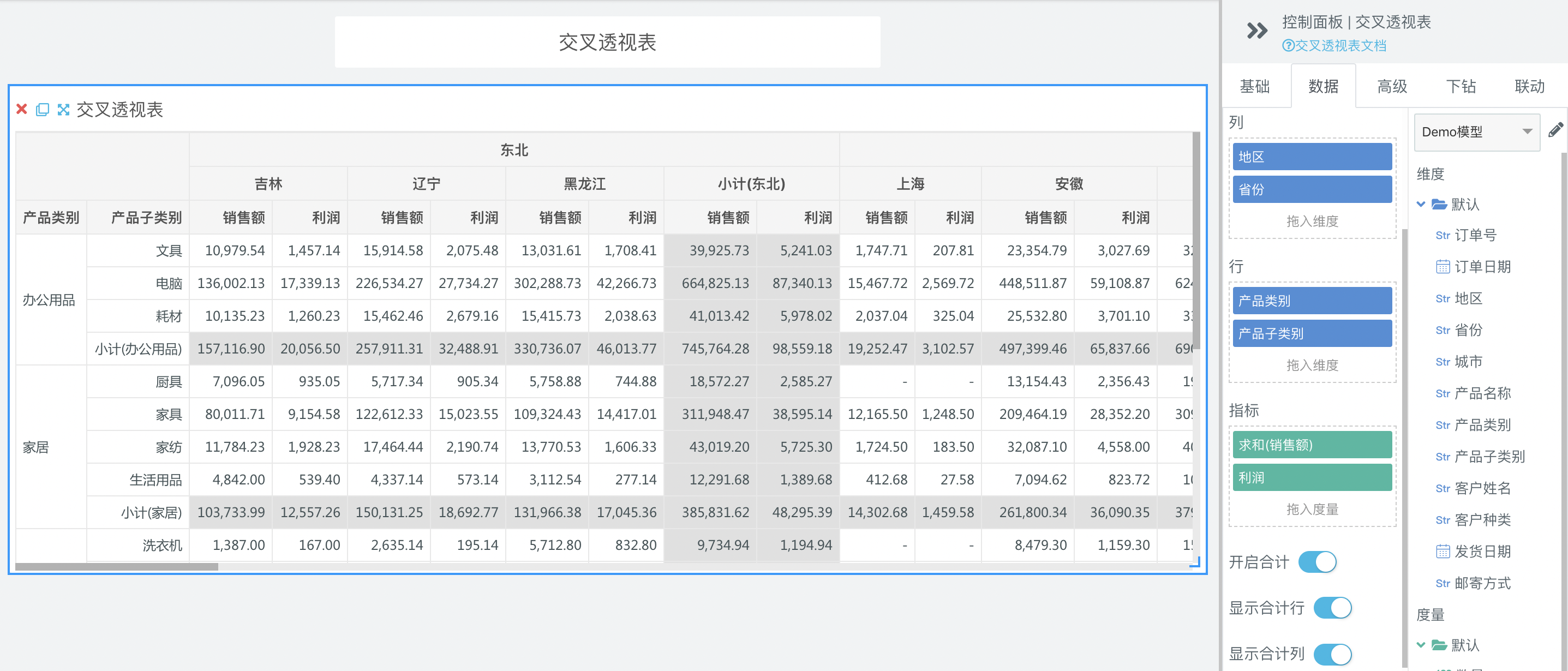Click the 安徽 province header
This screenshot has width=1568, height=671.
click(x=1069, y=184)
